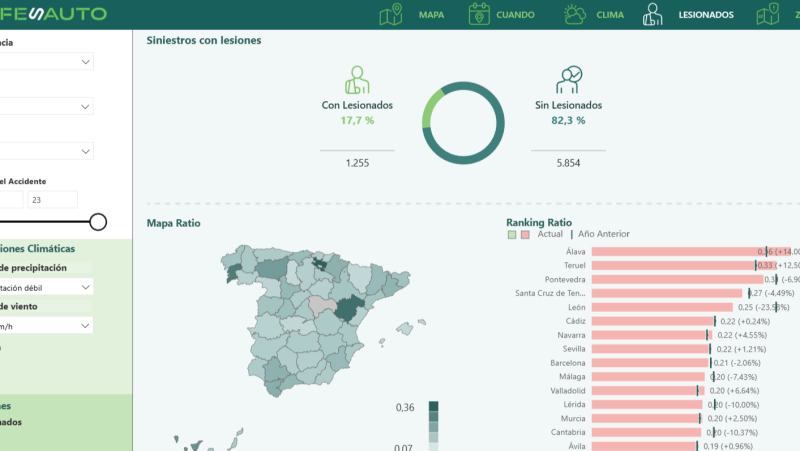This screenshot has height=451, width=800.
Task: Click the pink Actual legend swatch
Action: coord(525,235)
